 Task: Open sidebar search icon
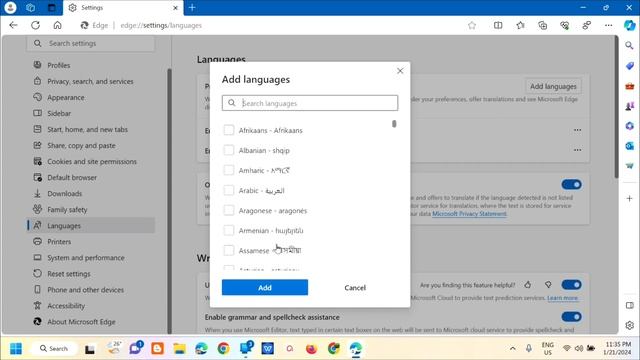(629, 45)
